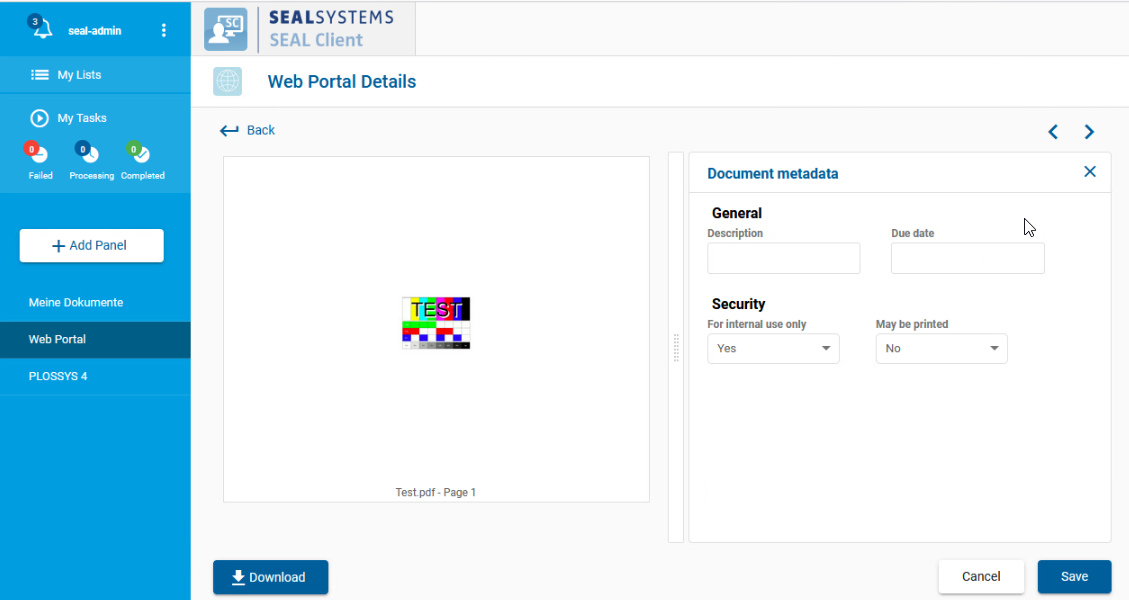This screenshot has height=600, width=1129.
Task: Open the 'May be printed' dropdown
Action: pos(941,348)
